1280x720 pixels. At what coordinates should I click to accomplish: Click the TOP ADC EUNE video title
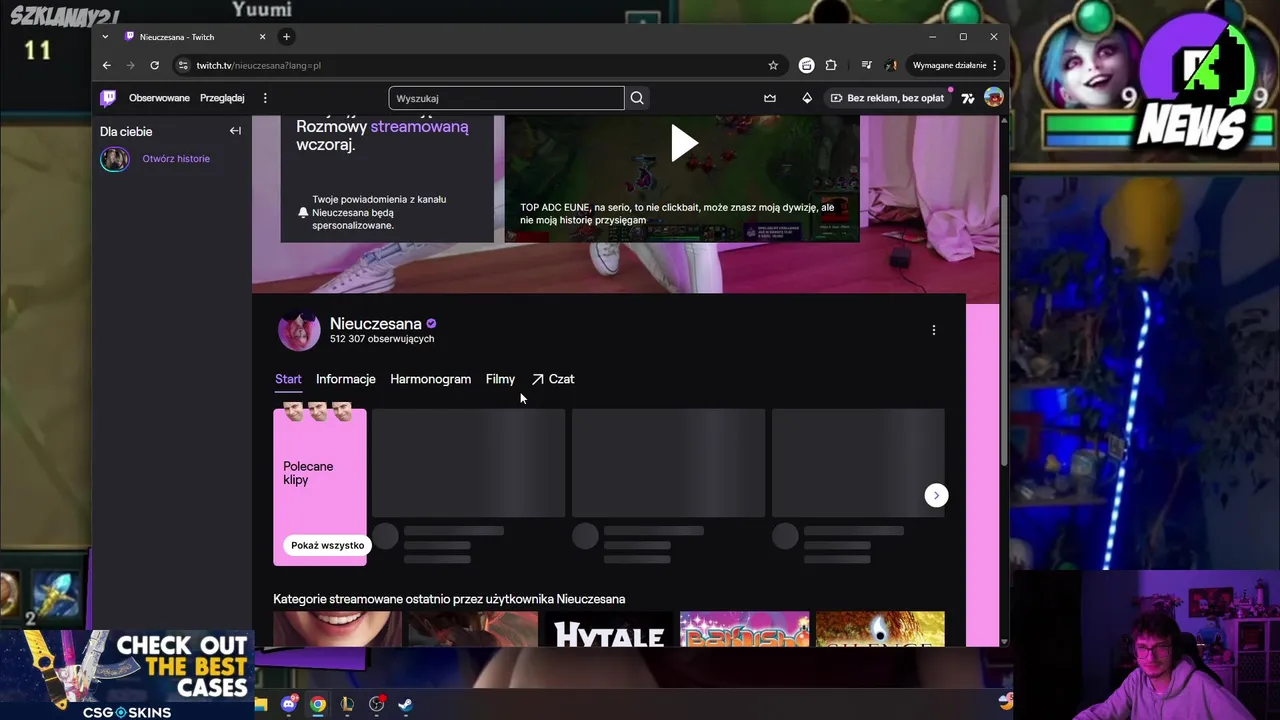point(677,214)
